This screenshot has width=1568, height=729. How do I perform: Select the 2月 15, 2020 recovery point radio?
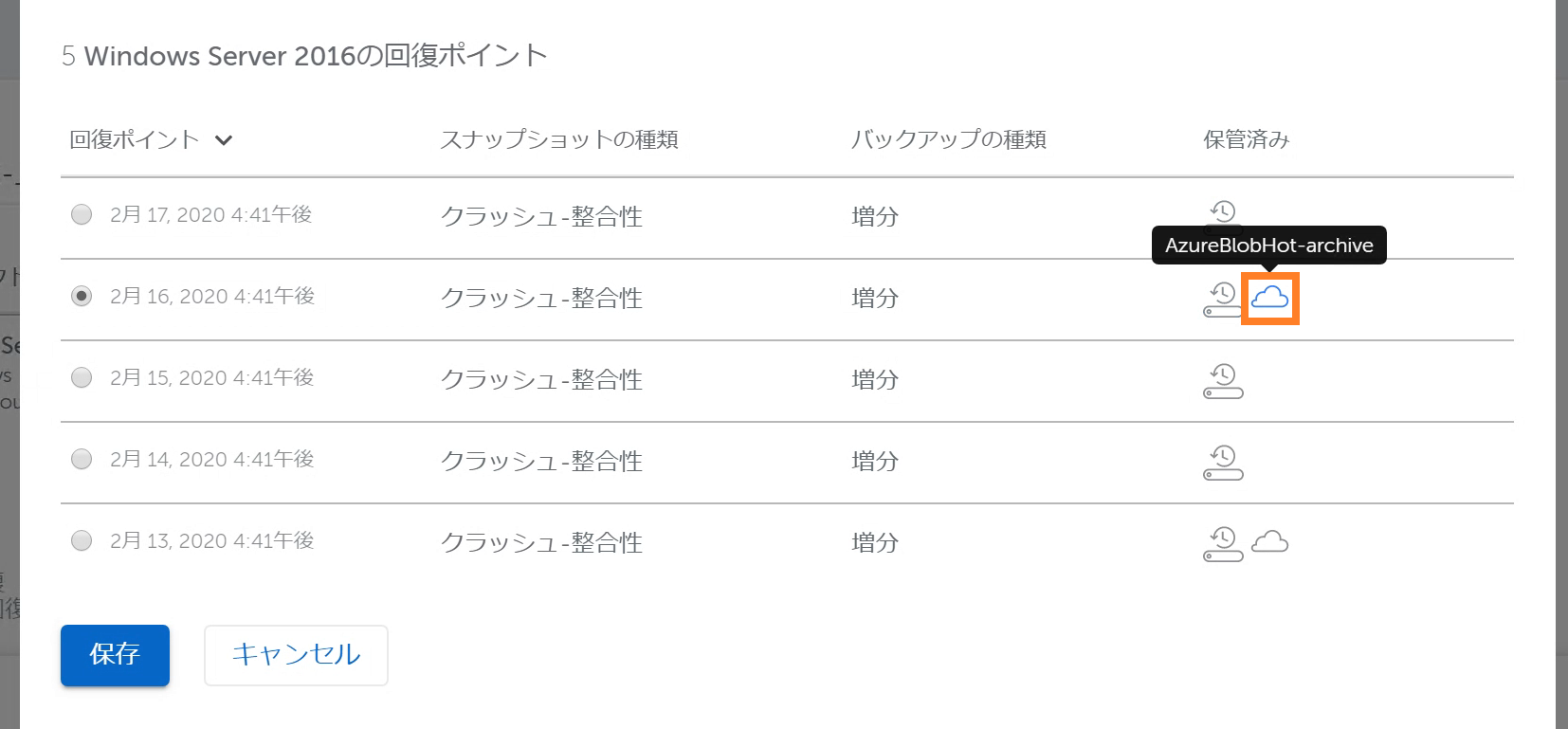(82, 377)
